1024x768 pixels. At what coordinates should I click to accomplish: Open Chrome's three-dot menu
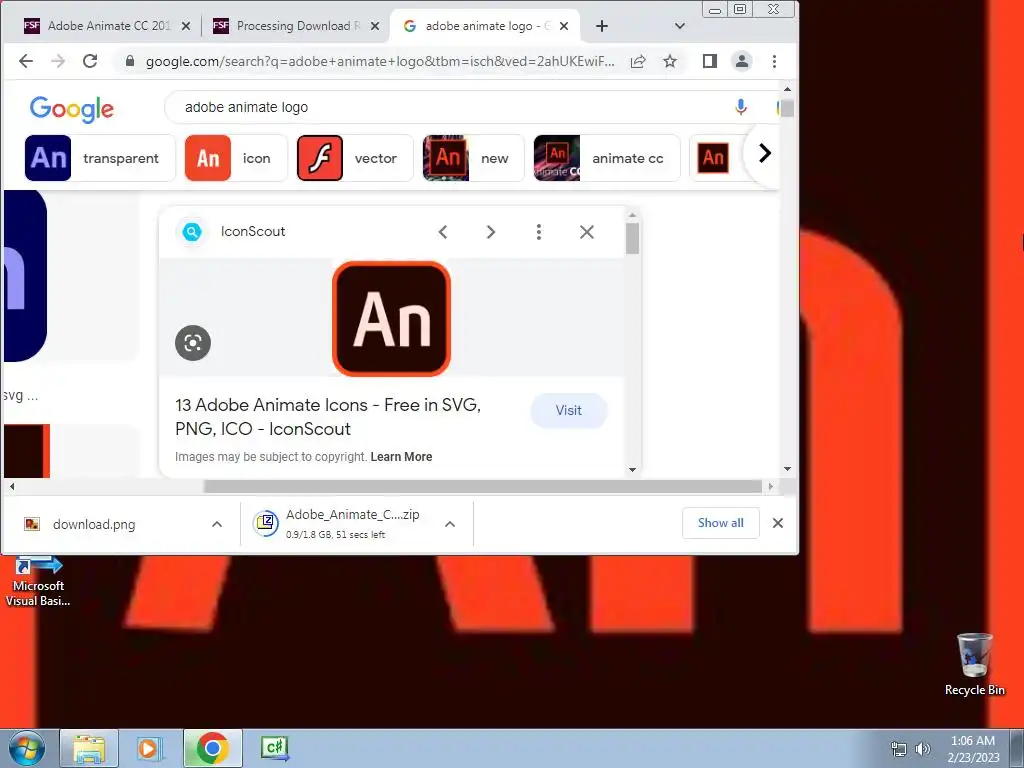pyautogui.click(x=775, y=61)
